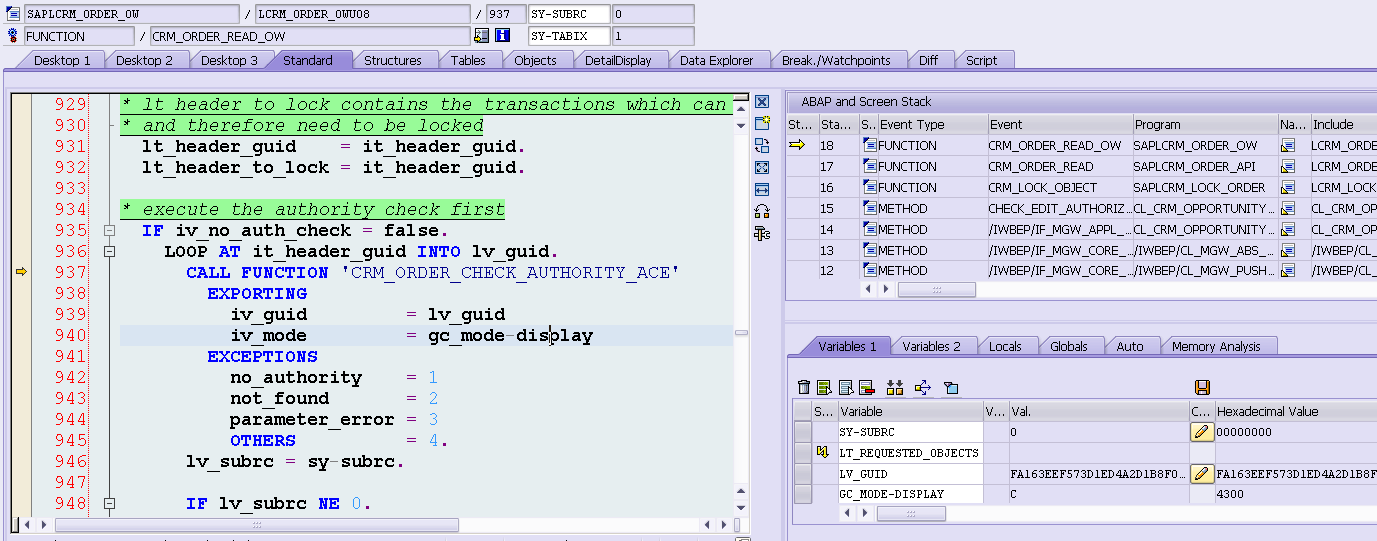1377x541 pixels.
Task: Click the pencil edit icon for SY-SUBRC
Action: tap(1201, 432)
